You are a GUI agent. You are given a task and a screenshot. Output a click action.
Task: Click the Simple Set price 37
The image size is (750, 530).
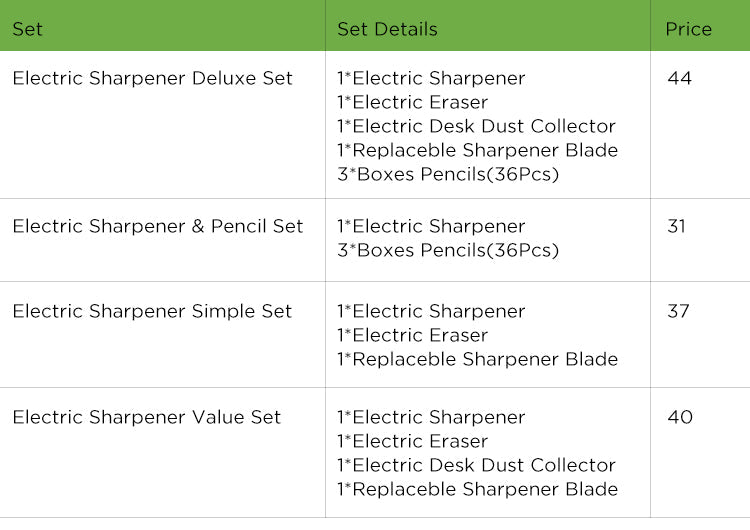coord(678,311)
